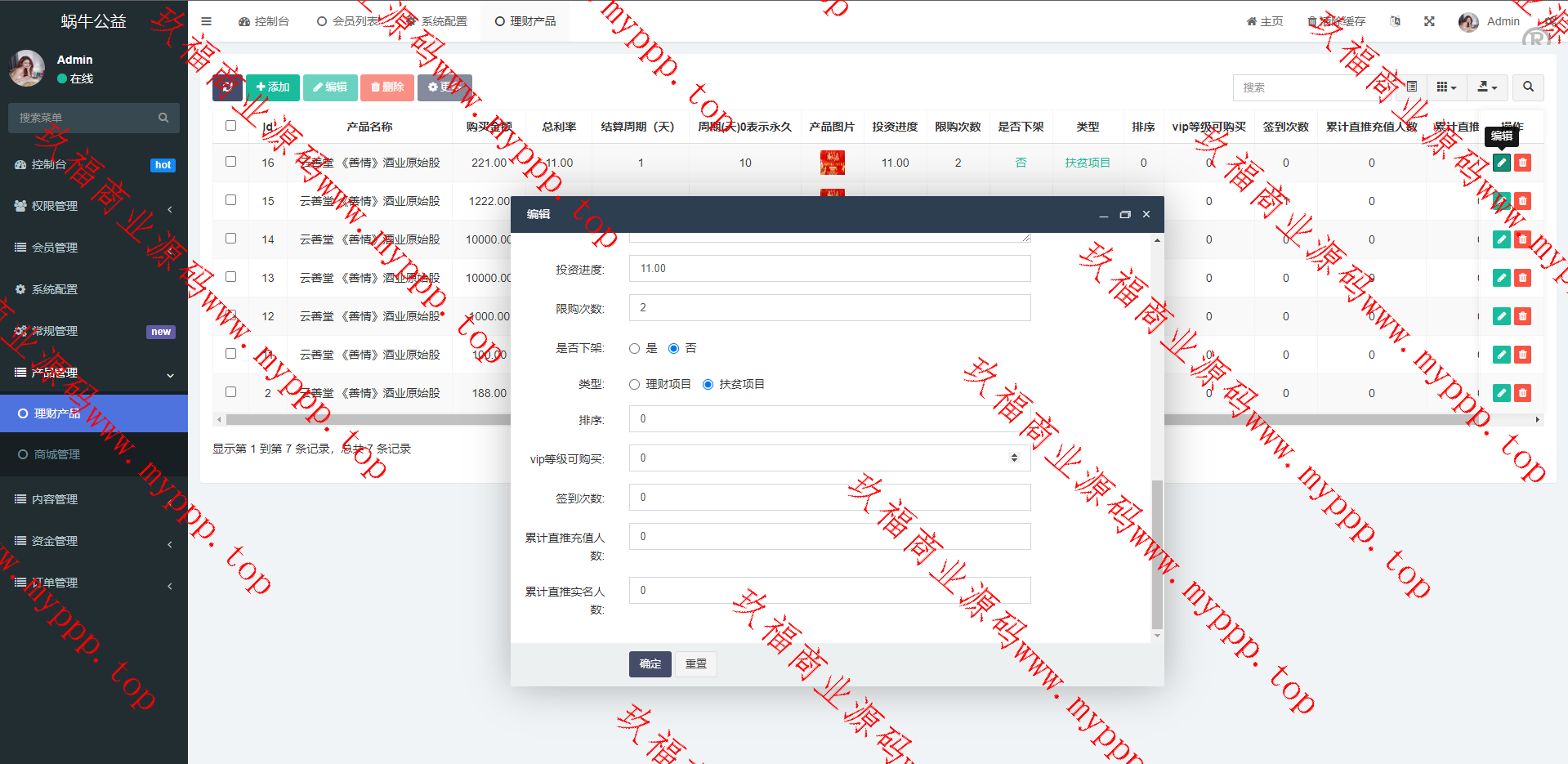
Task: Select 理财项目 radio button for 类型
Action: click(x=634, y=385)
